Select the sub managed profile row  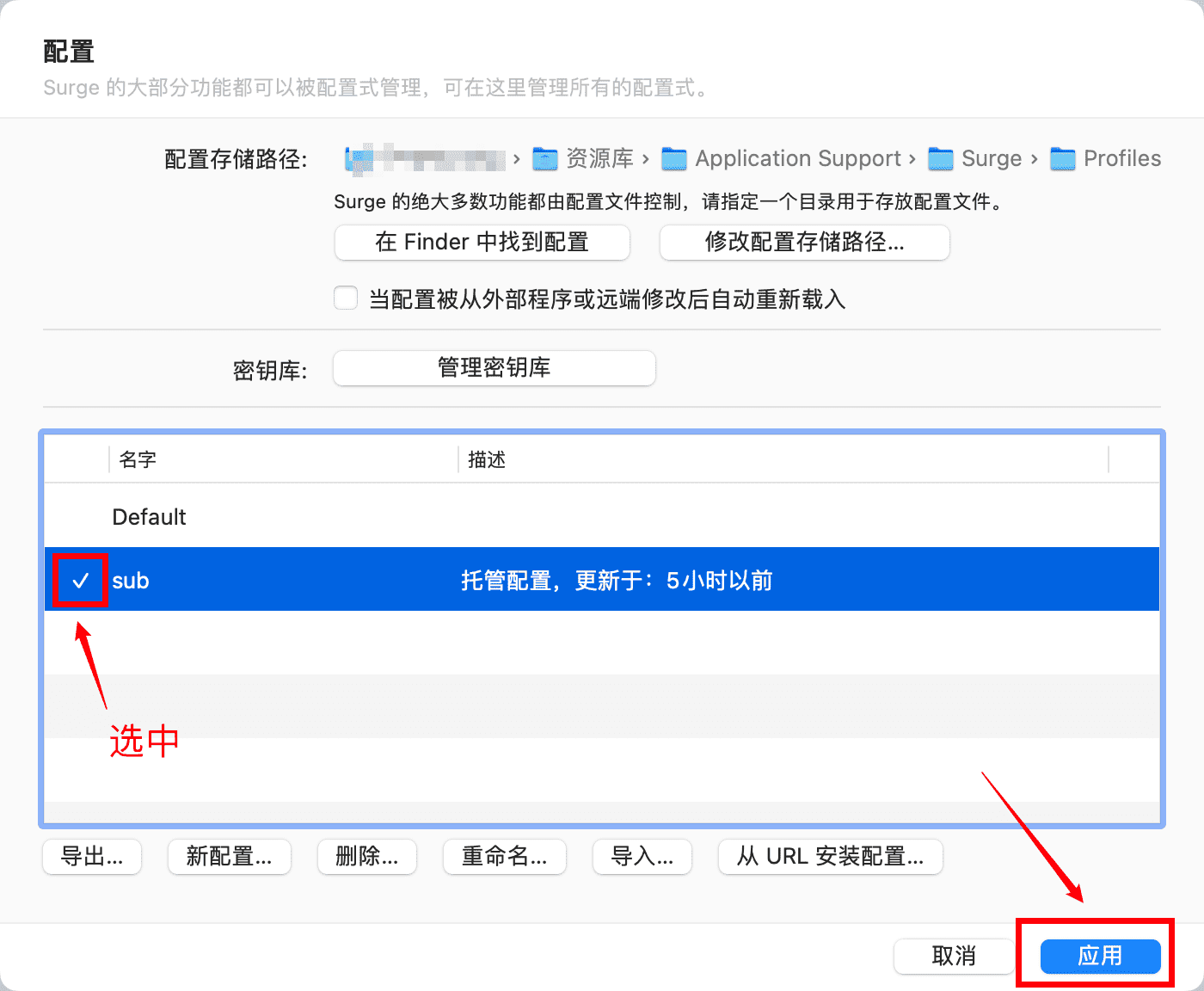coord(602,580)
